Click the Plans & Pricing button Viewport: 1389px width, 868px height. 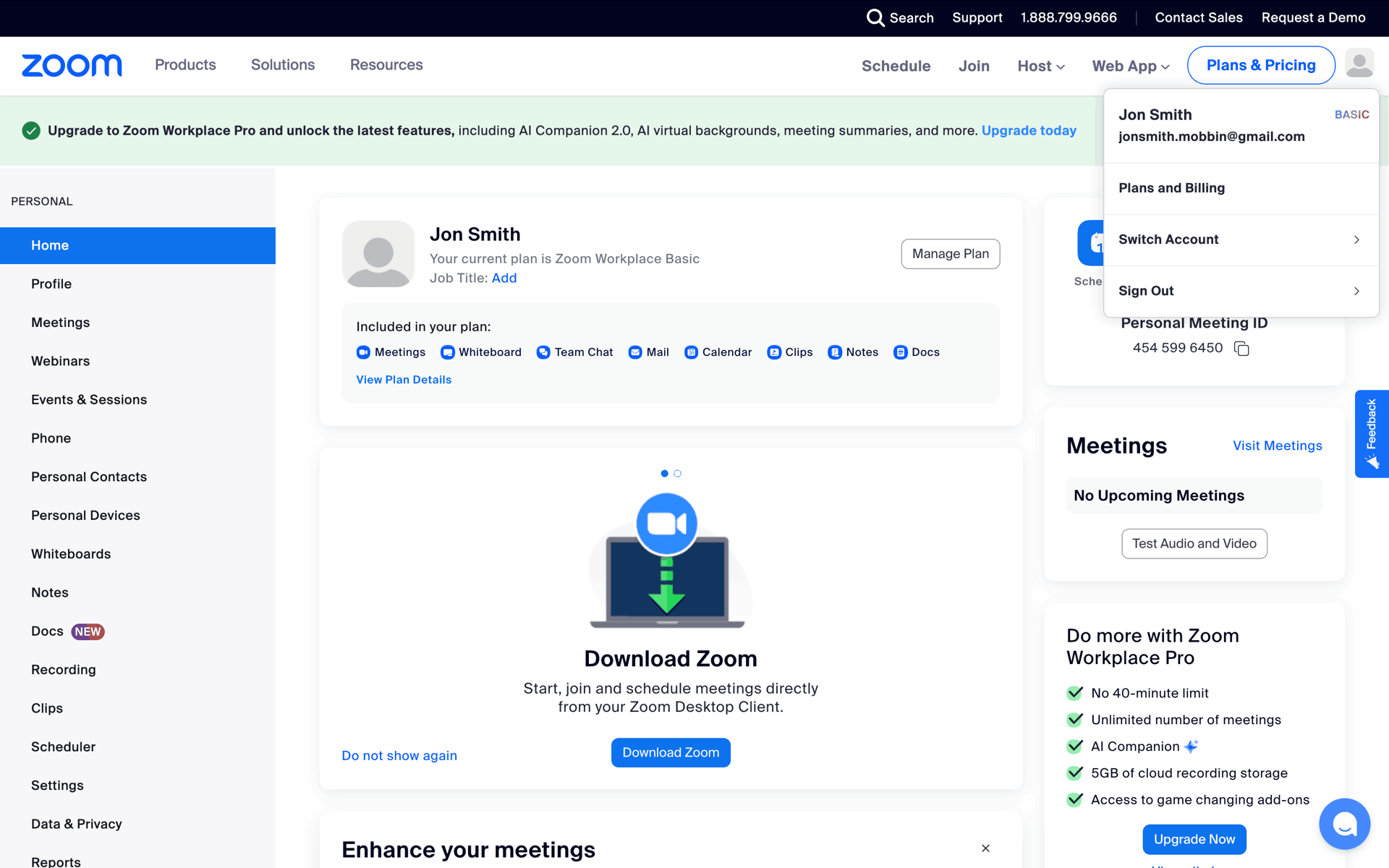[x=1261, y=65]
